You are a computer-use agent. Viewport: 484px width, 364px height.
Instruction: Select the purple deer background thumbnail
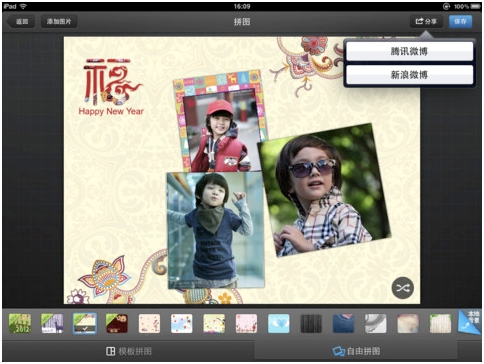(x=52, y=323)
